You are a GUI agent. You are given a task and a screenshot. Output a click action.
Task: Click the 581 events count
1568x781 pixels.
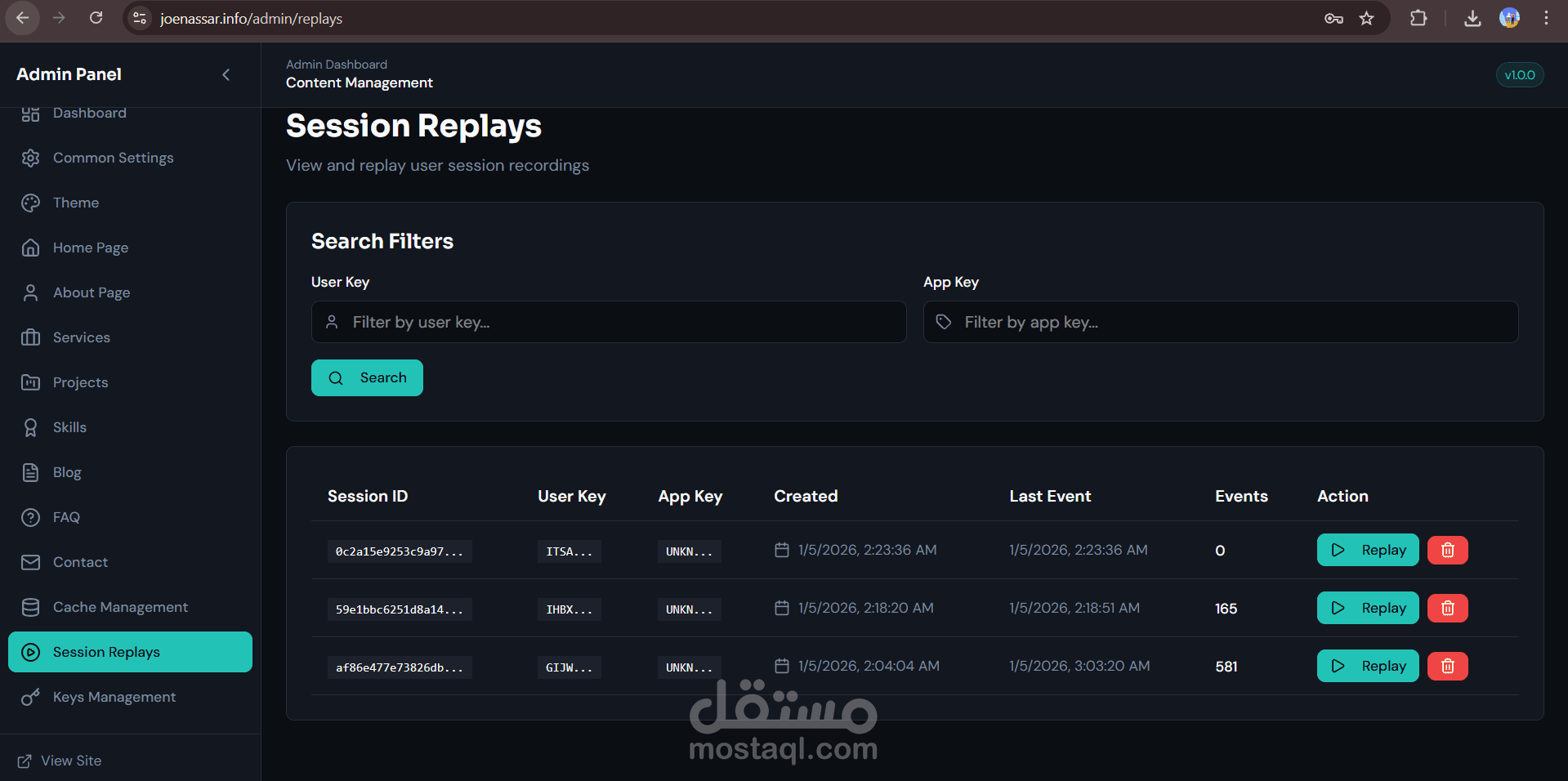click(x=1226, y=667)
